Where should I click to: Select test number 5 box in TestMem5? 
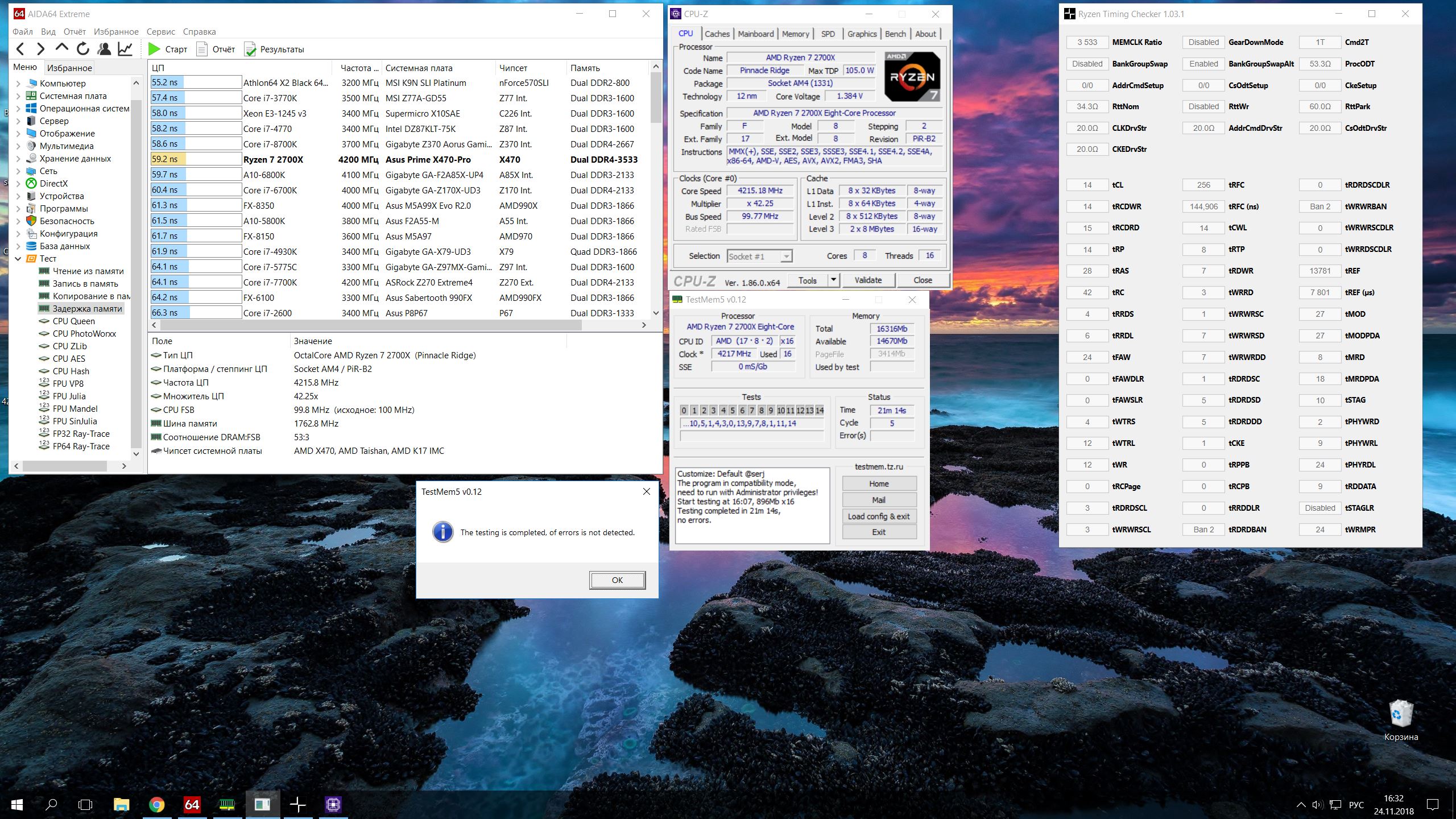tap(733, 410)
